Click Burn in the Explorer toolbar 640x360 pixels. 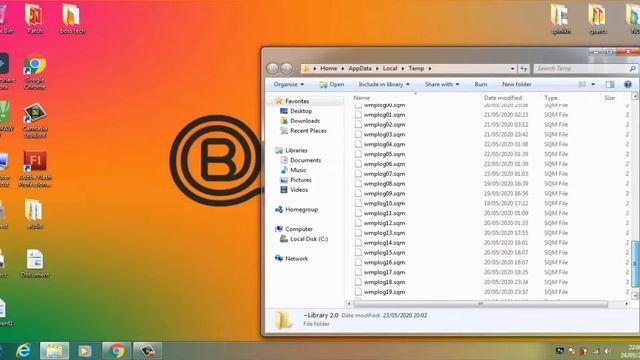pos(481,84)
